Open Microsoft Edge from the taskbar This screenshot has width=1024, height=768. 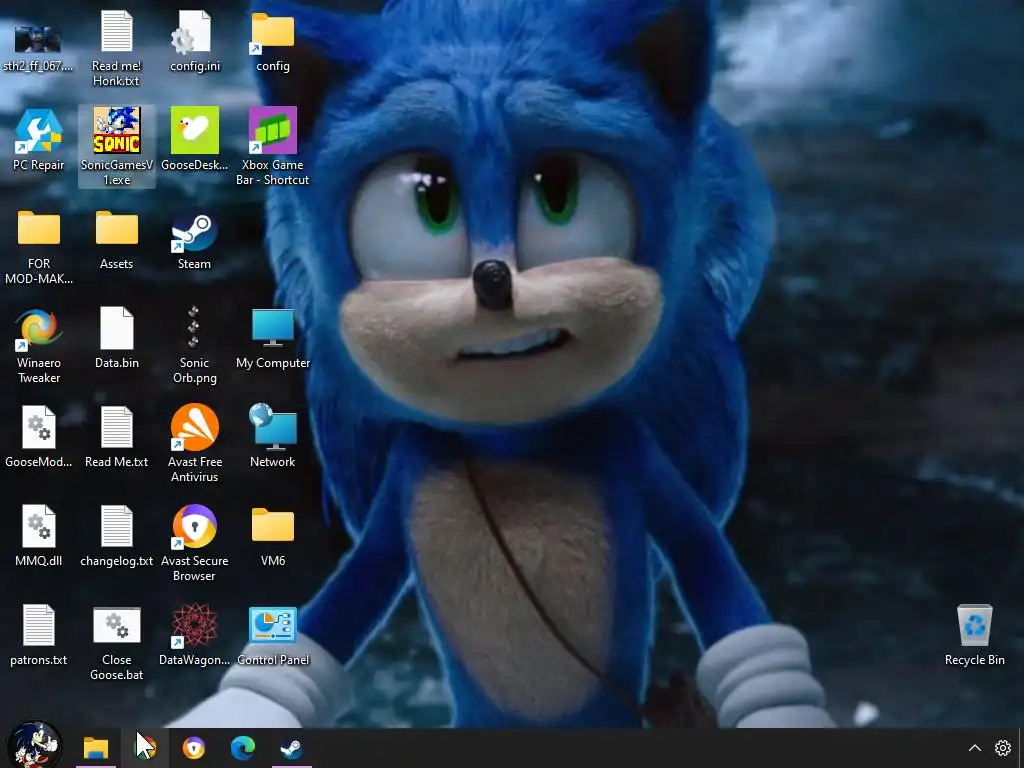[242, 748]
